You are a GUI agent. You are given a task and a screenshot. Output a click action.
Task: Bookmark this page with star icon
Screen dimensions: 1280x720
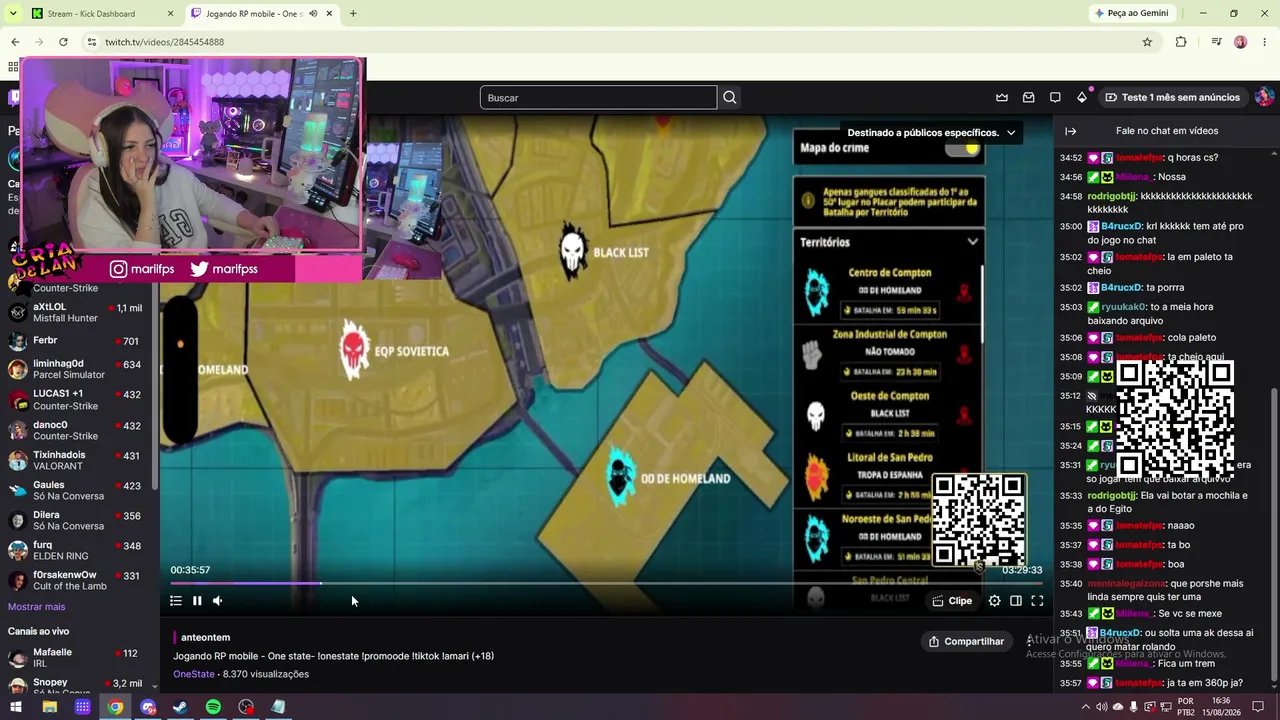point(1147,42)
